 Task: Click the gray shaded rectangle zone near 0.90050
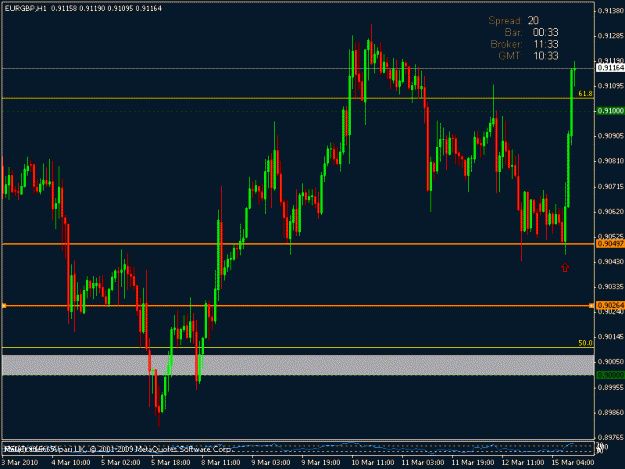coord(298,365)
